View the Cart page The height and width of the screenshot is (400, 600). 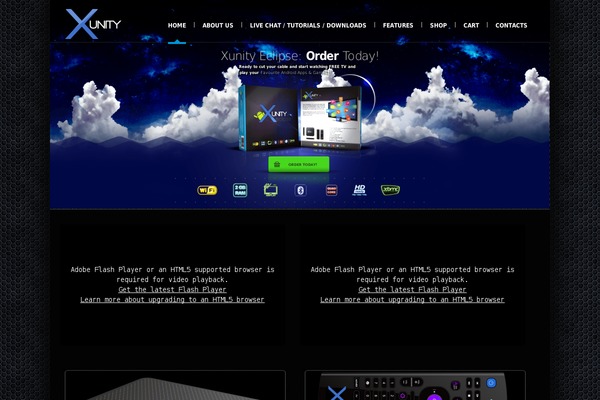471,25
